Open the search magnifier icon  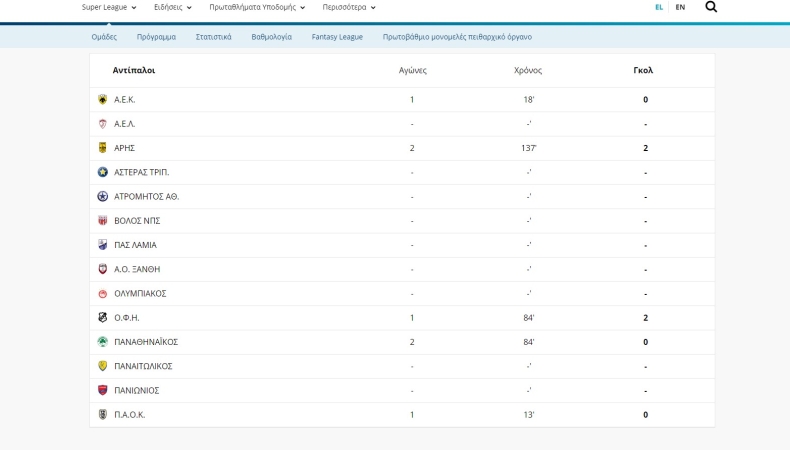click(x=711, y=7)
